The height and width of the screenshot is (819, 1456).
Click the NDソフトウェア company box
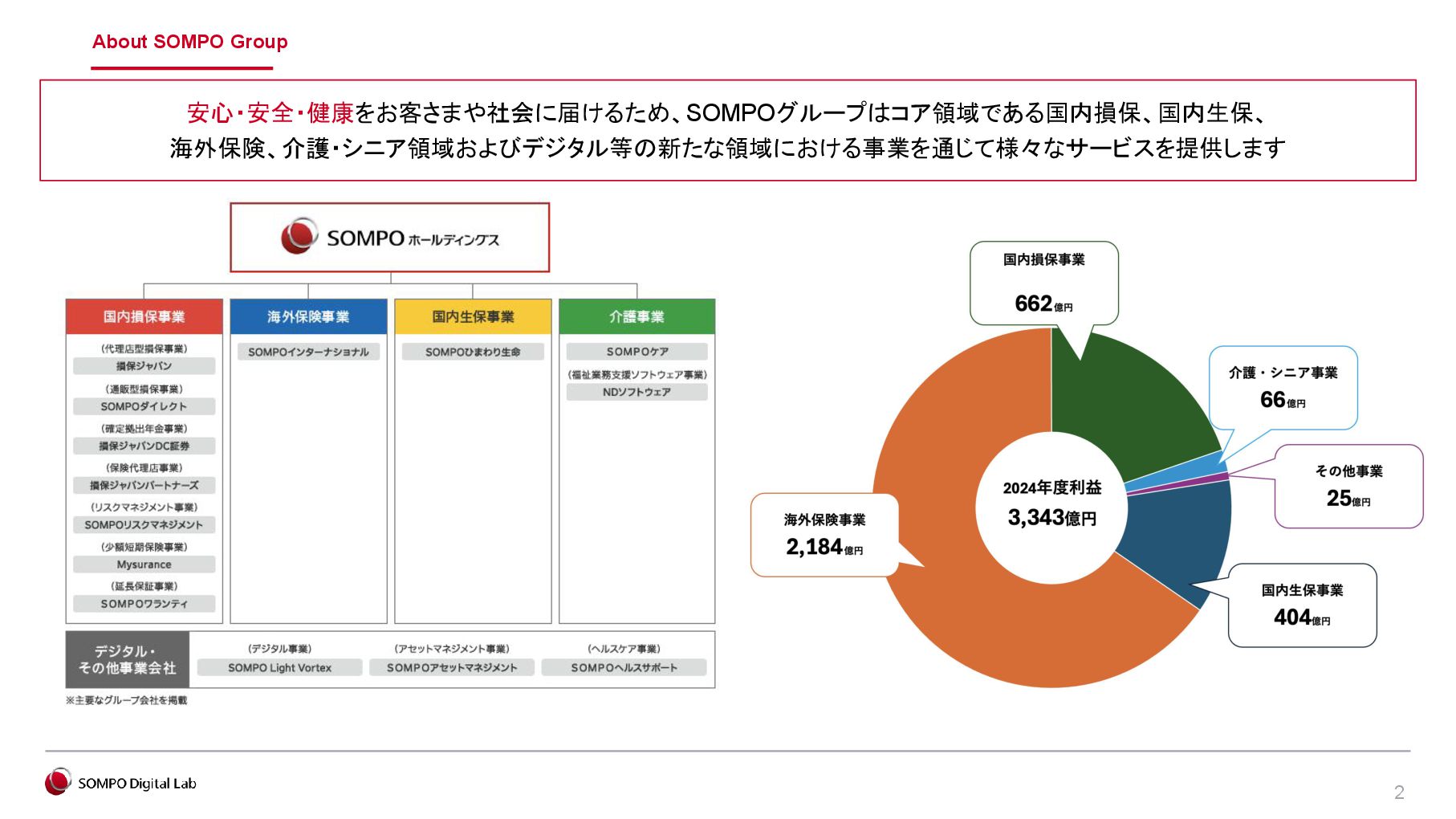pos(636,392)
